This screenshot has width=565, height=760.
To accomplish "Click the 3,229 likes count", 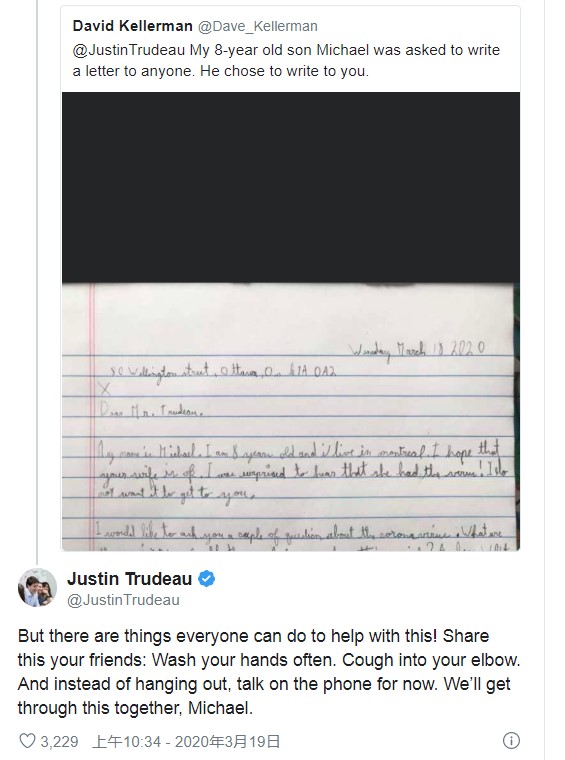I will (59, 741).
